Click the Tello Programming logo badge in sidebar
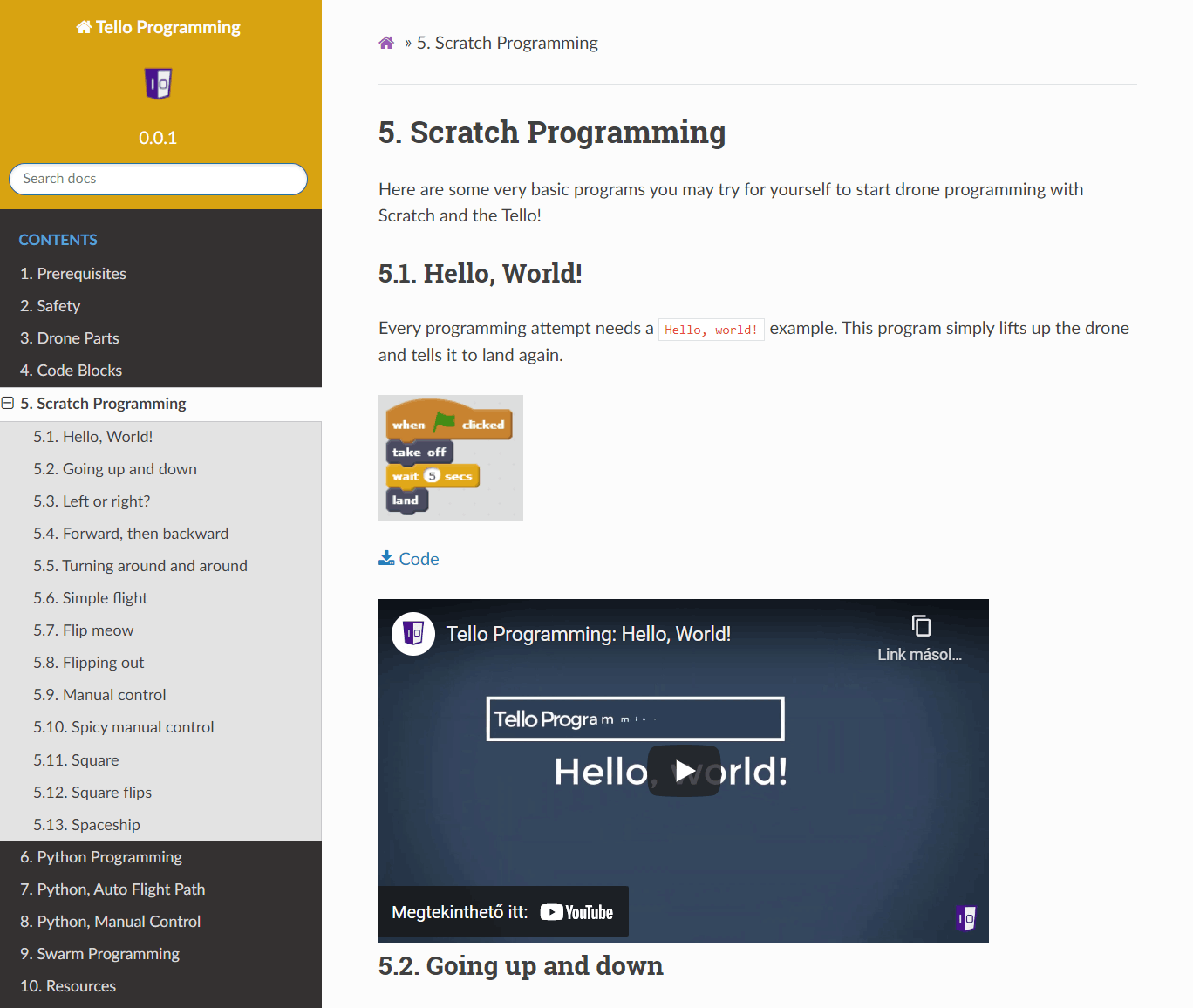The width and height of the screenshot is (1193, 1008). click(158, 84)
